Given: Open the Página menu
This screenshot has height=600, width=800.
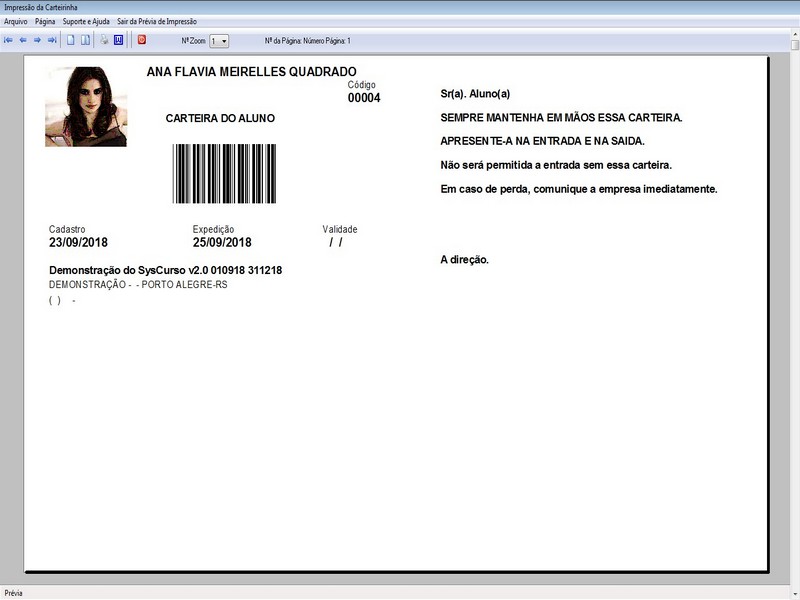Looking at the screenshot, I should pos(45,21).
